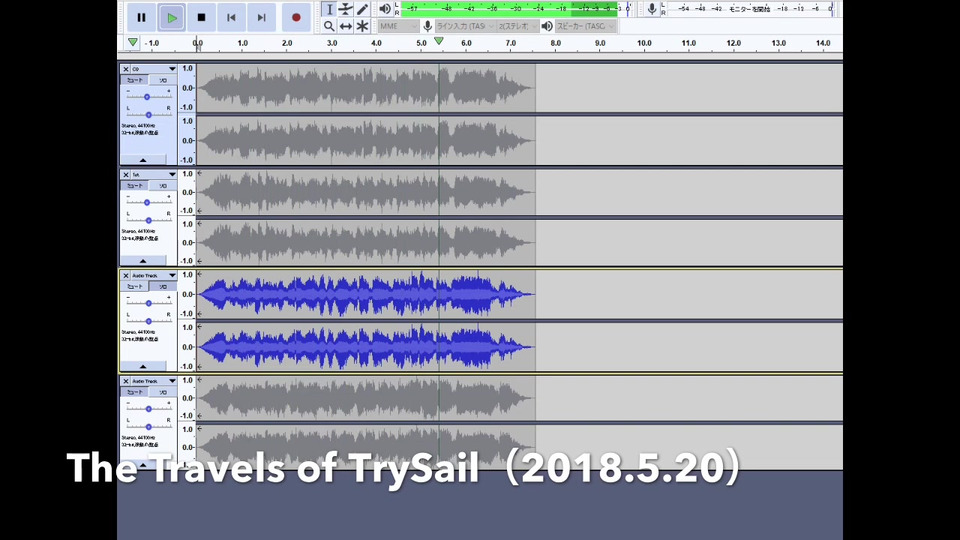Solo the top track

coord(162,80)
